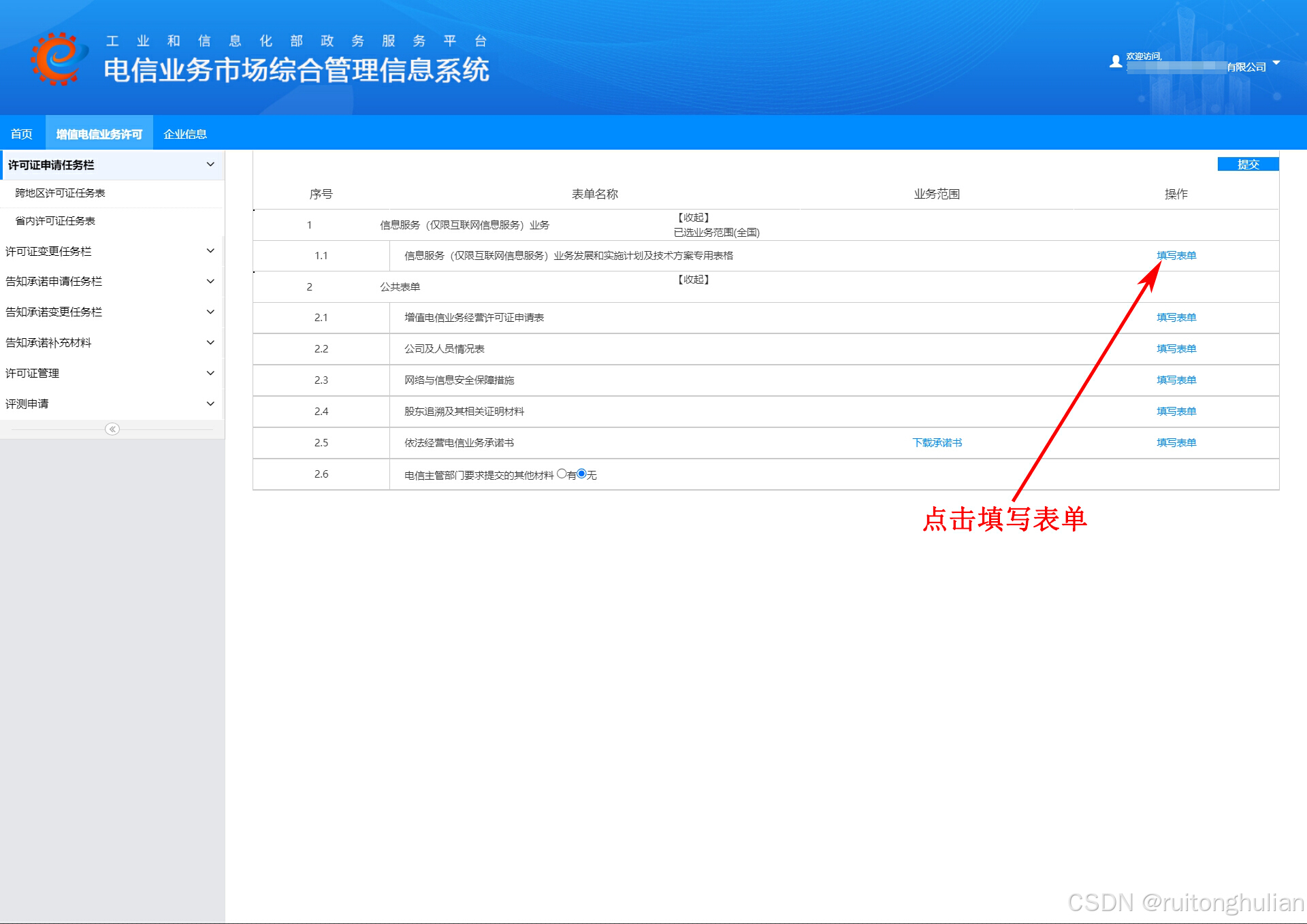Open the company account dropdown arrow

(x=1276, y=63)
